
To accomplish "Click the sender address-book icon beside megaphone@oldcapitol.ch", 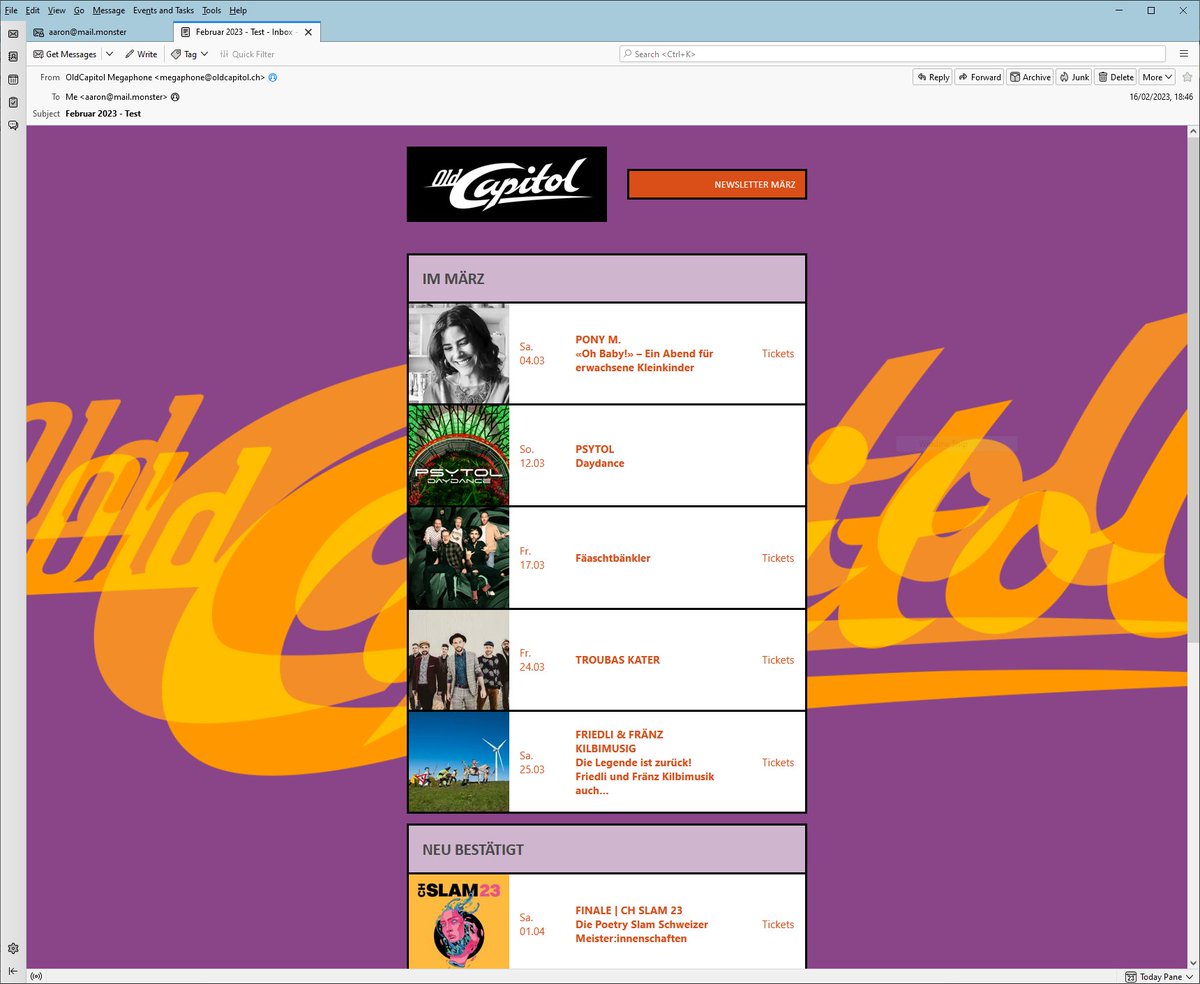I will point(273,77).
